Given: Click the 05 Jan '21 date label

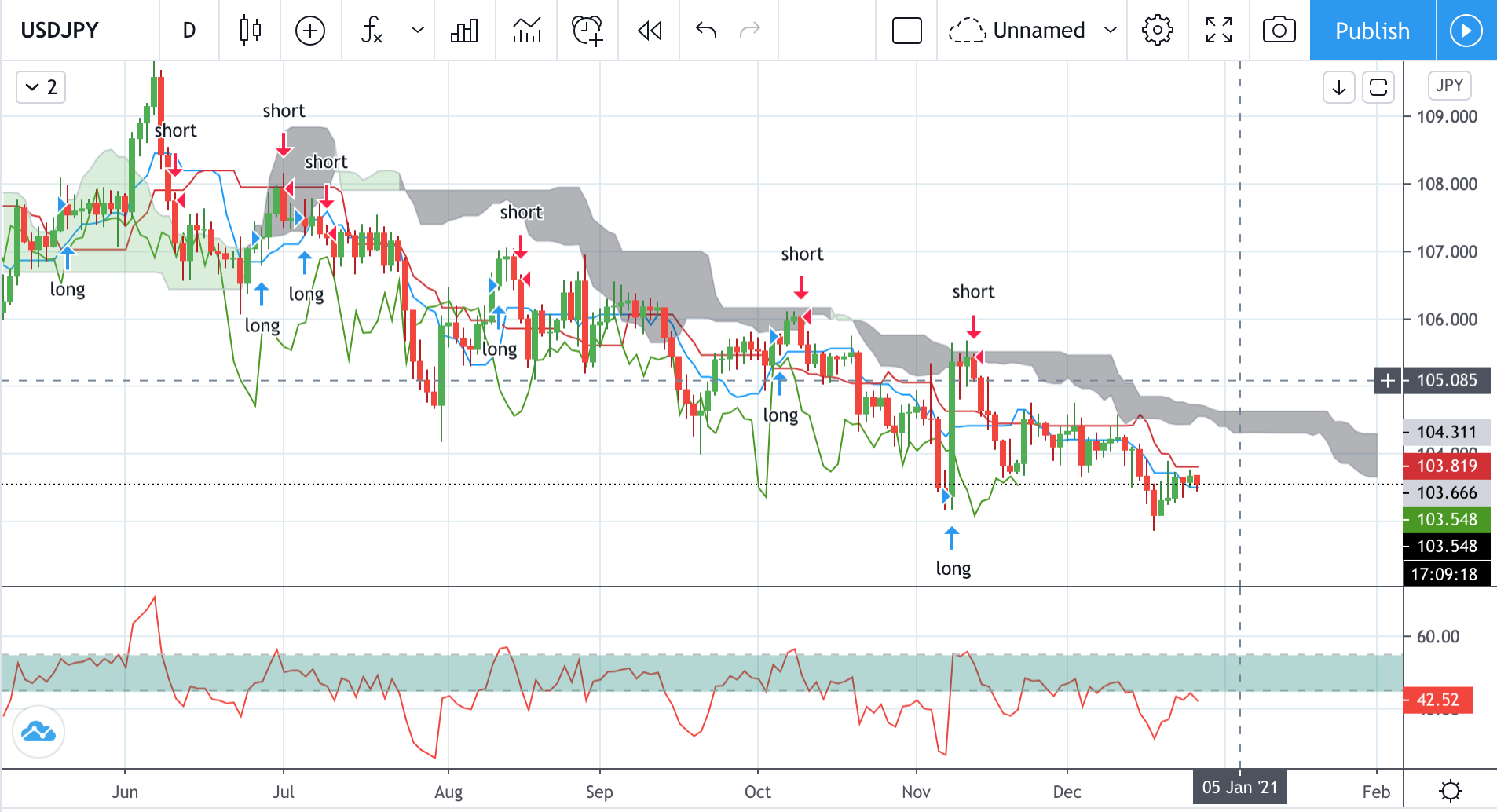Looking at the screenshot, I should (x=1240, y=788).
